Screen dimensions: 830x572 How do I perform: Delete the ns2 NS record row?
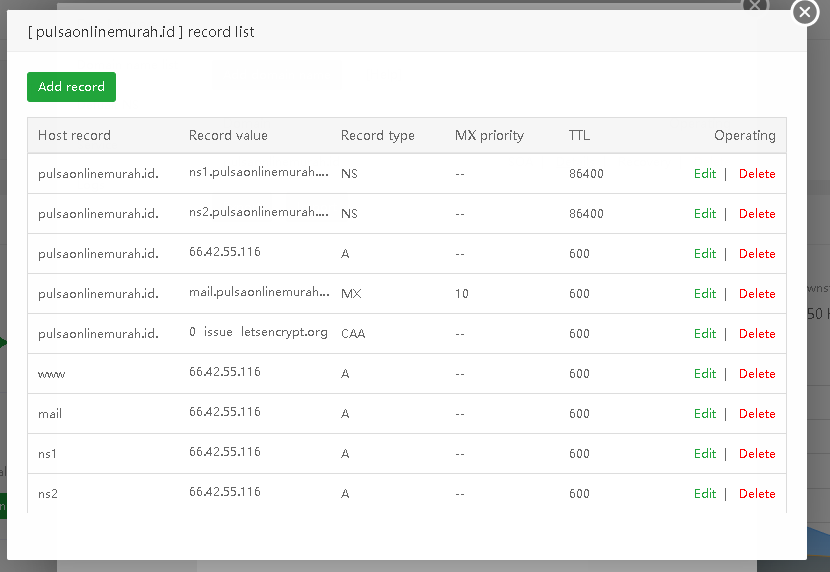click(x=757, y=214)
